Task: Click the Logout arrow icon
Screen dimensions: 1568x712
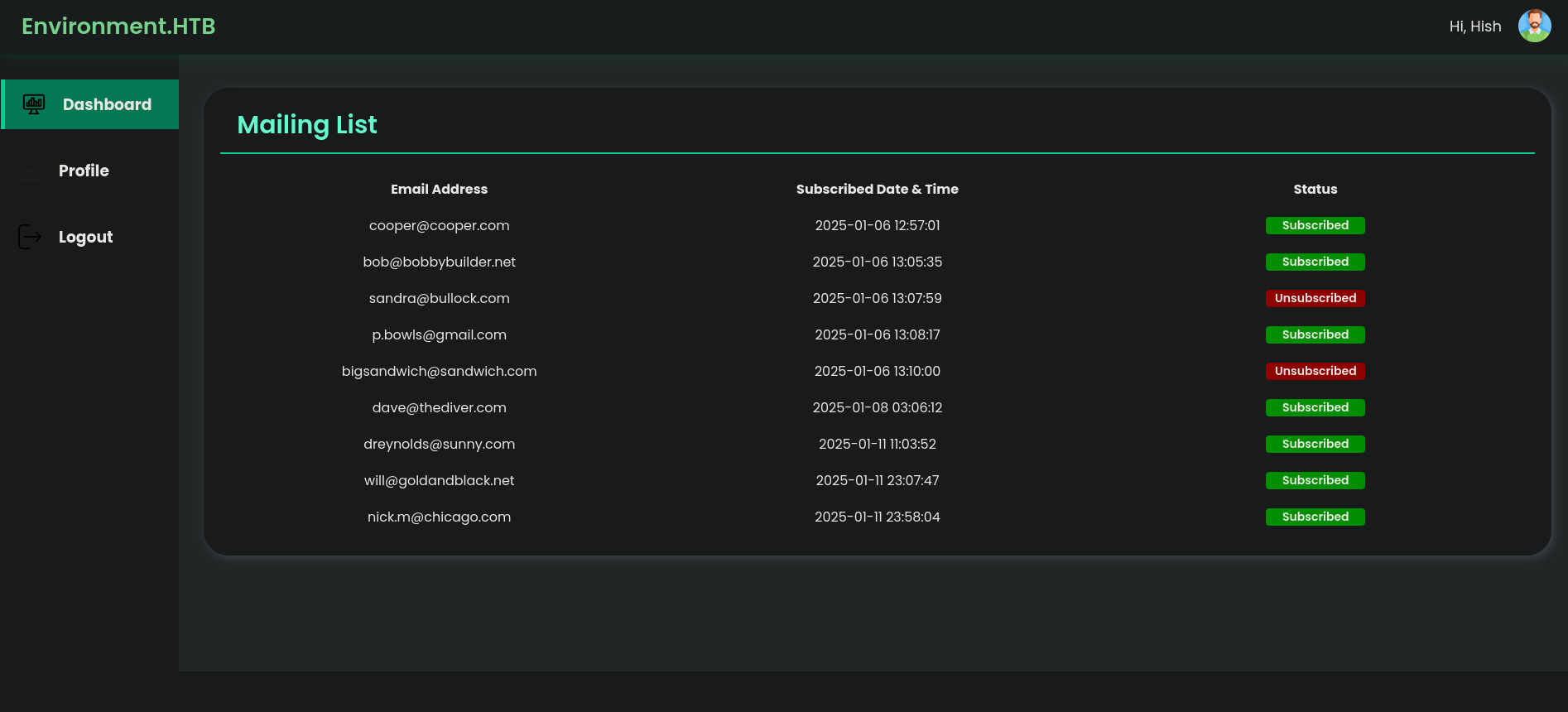Action: click(x=30, y=237)
